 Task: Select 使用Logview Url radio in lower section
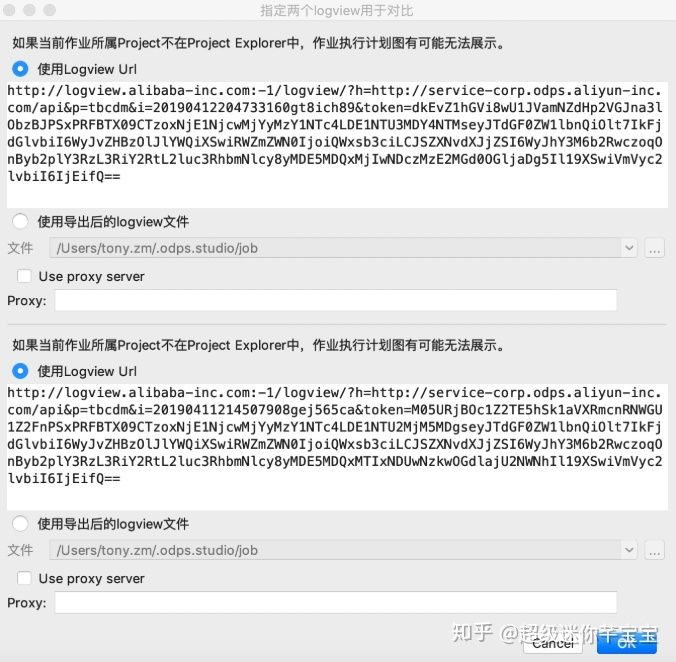click(x=20, y=371)
